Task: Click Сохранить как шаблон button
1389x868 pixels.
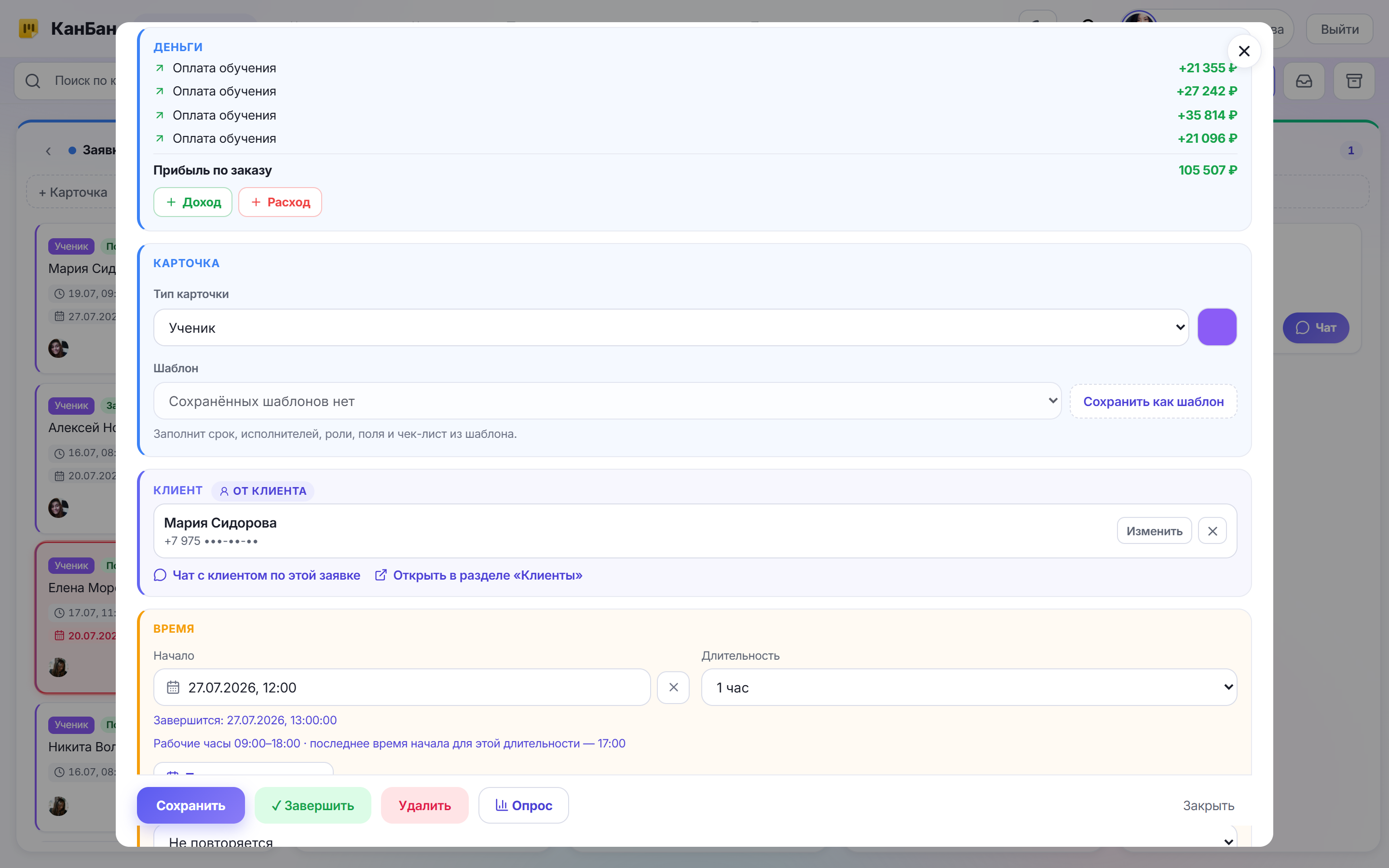Action: (x=1153, y=401)
